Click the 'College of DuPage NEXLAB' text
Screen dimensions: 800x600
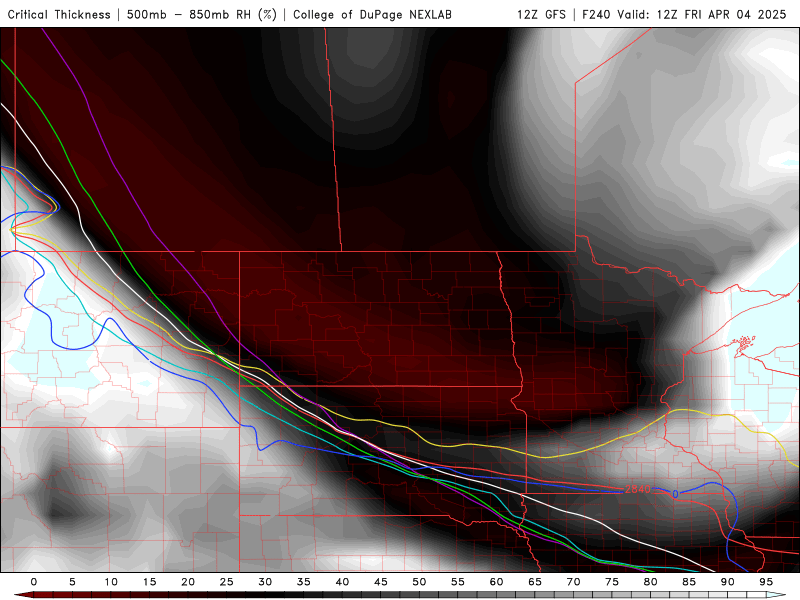pyautogui.click(x=372, y=15)
